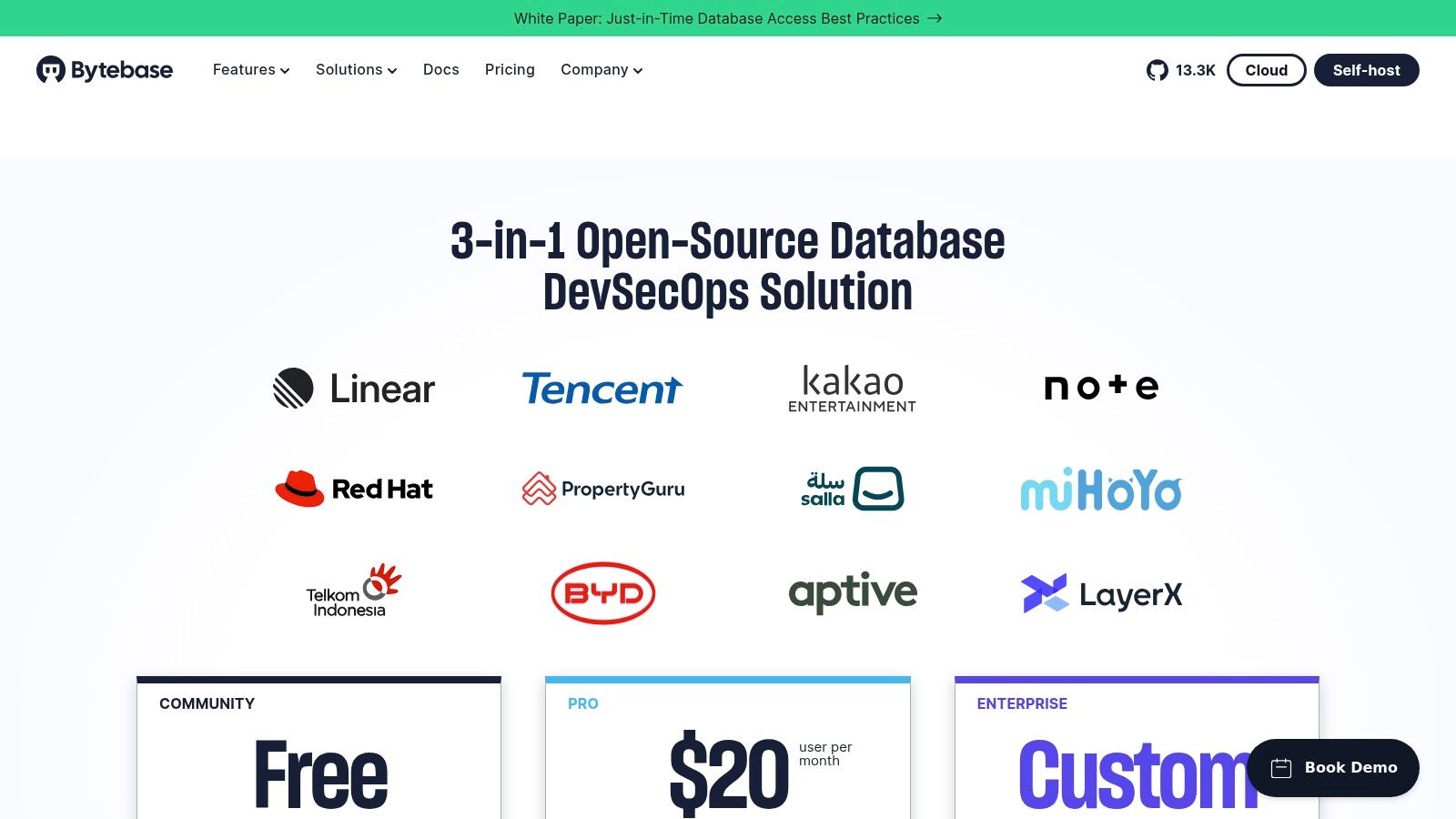The width and height of the screenshot is (1456, 819).
Task: Navigate to the Docs page
Action: coord(440,70)
